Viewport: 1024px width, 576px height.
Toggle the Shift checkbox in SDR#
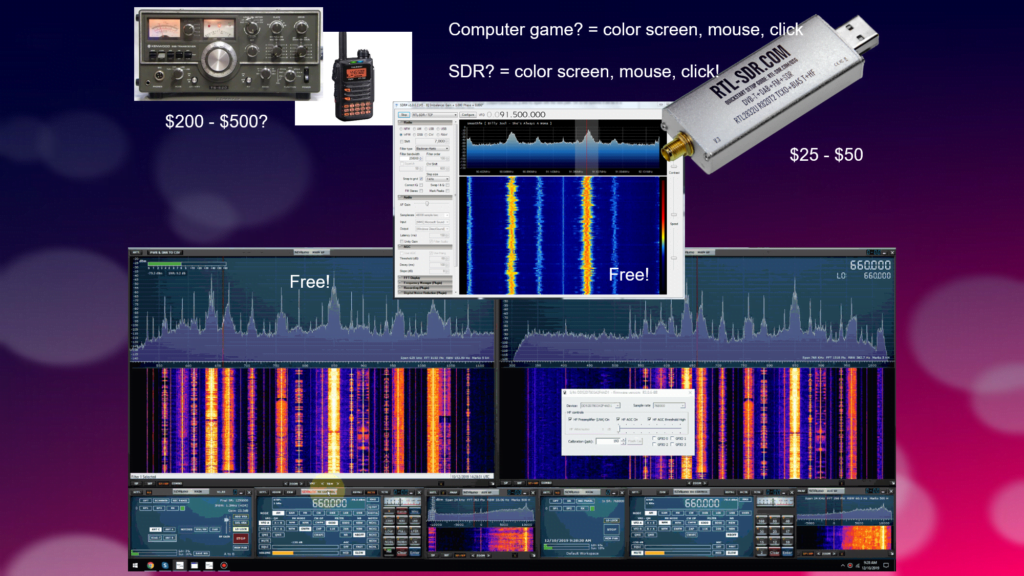(402, 141)
